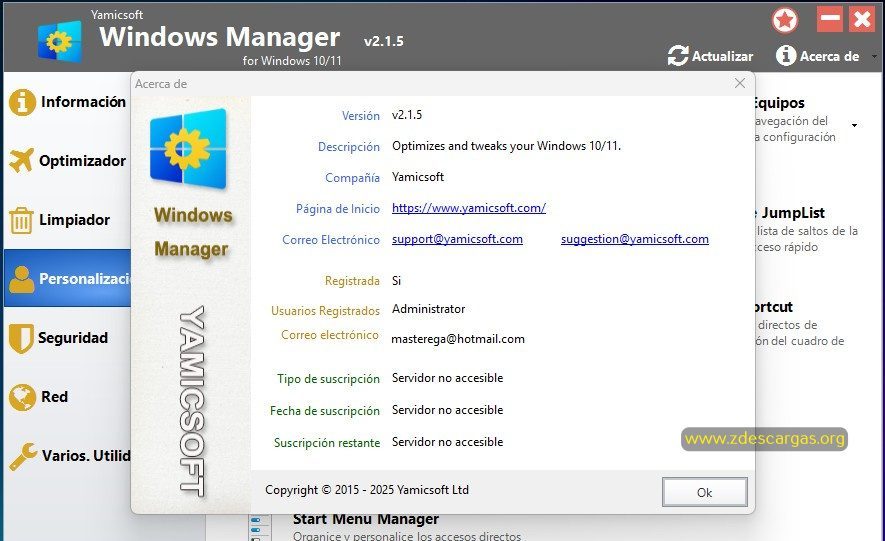Switch to the Optimizador tab

pos(82,161)
